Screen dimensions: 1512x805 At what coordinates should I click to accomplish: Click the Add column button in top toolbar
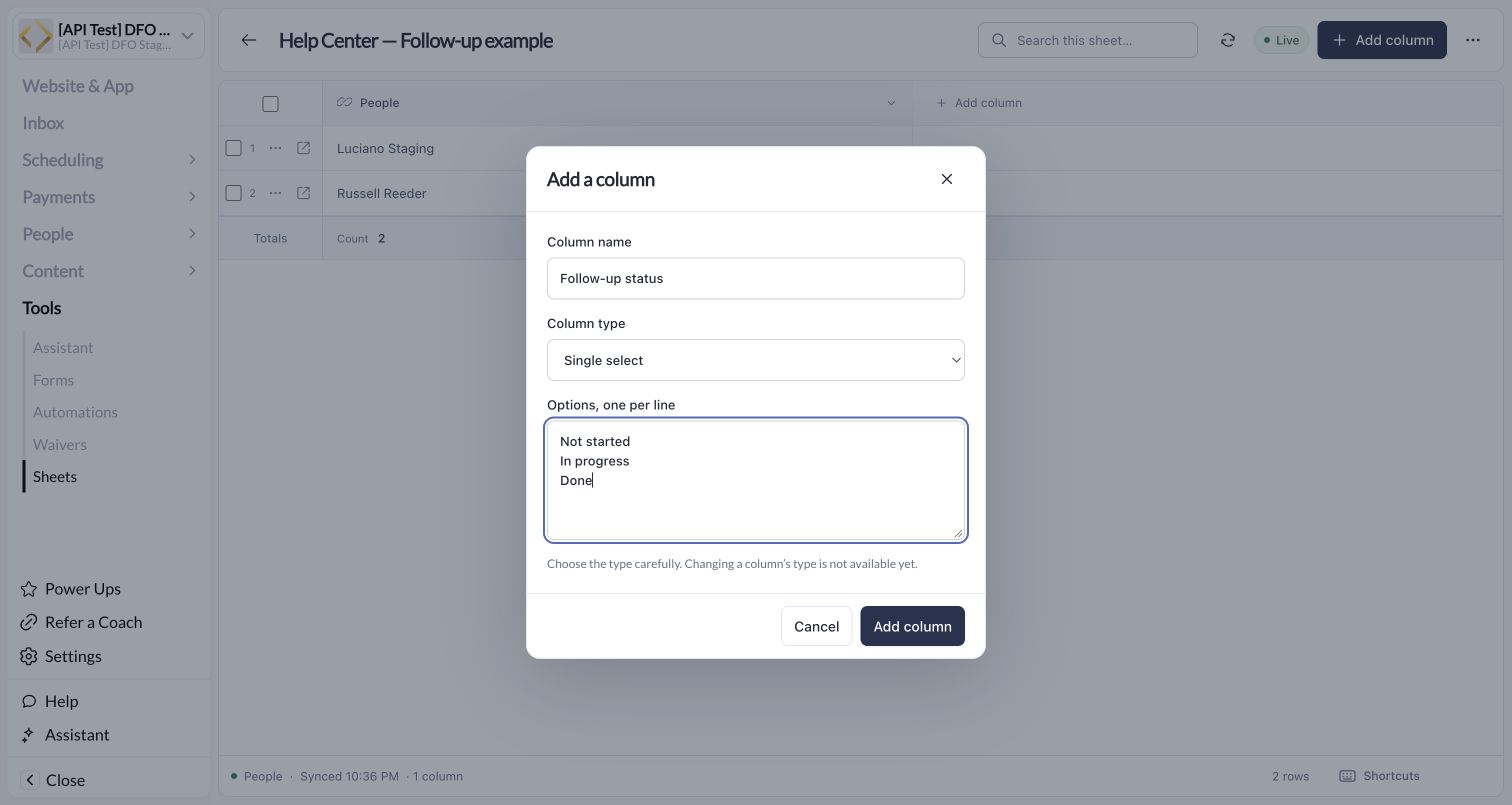[1382, 40]
